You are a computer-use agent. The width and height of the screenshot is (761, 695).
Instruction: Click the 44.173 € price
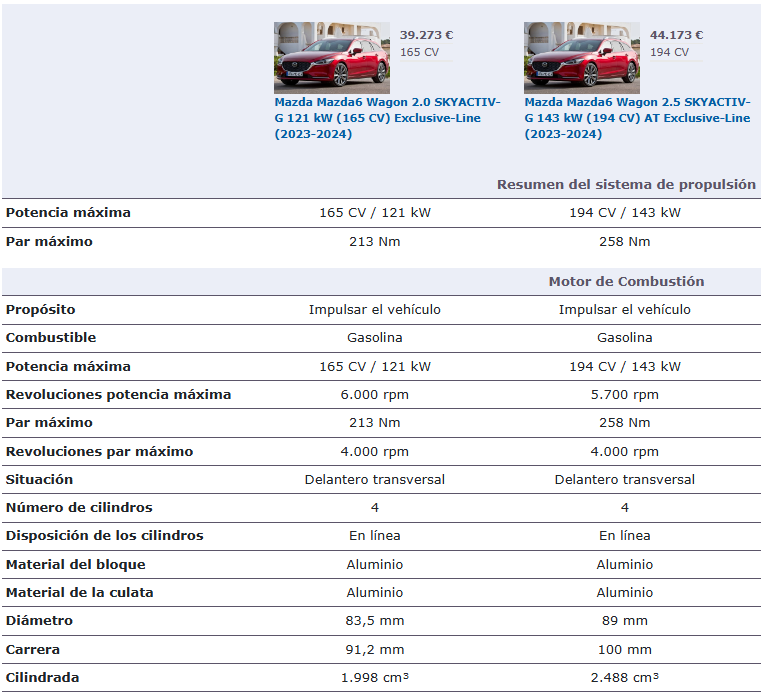coord(676,35)
